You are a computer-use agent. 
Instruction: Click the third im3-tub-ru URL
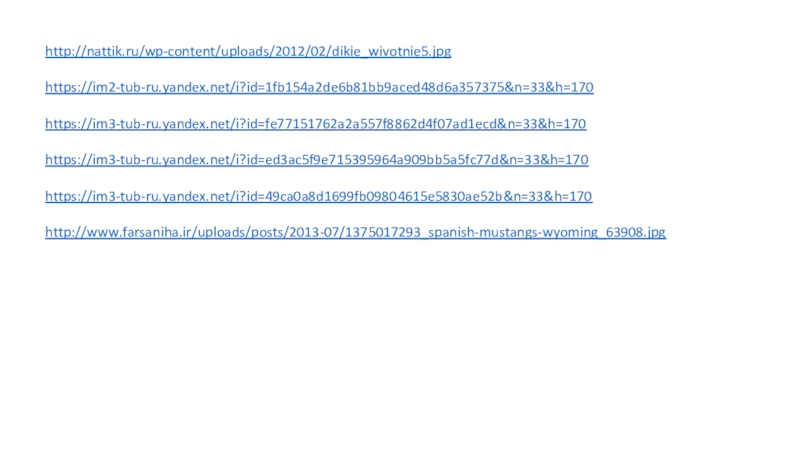[x=319, y=196]
